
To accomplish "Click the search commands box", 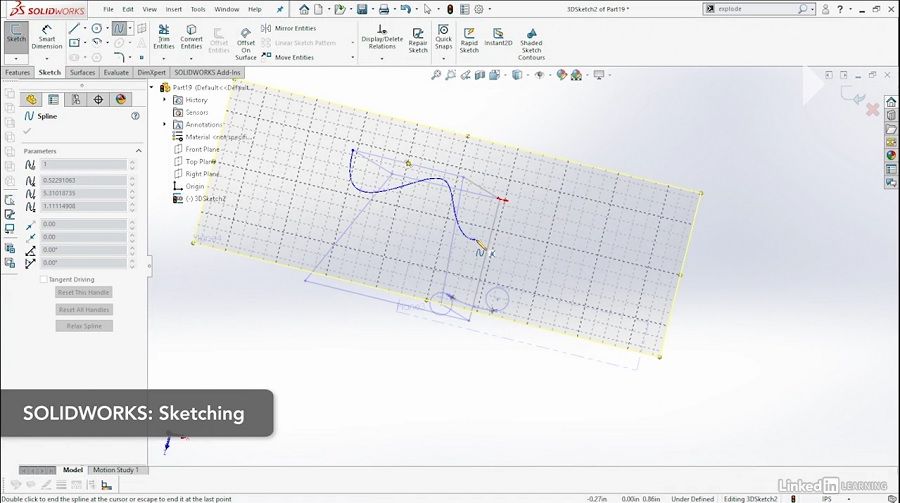I will pyautogui.click(x=757, y=9).
